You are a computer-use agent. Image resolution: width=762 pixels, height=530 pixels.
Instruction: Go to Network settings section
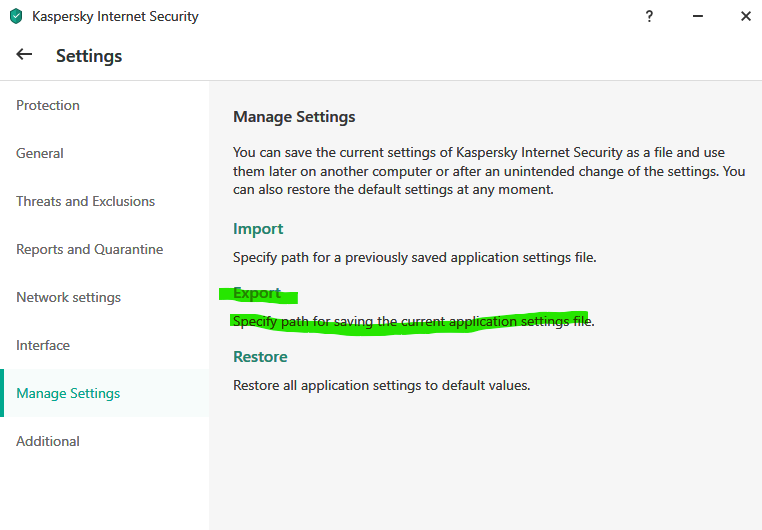68,297
